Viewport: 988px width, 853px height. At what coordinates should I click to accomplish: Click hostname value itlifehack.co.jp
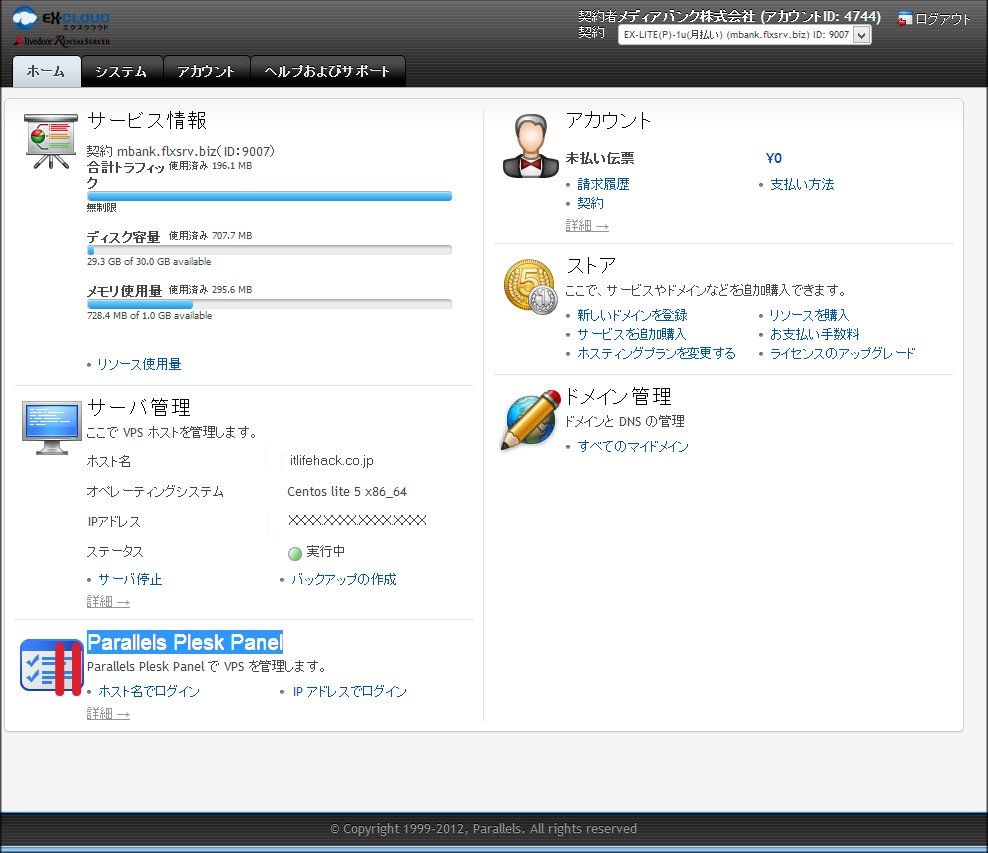[x=331, y=461]
